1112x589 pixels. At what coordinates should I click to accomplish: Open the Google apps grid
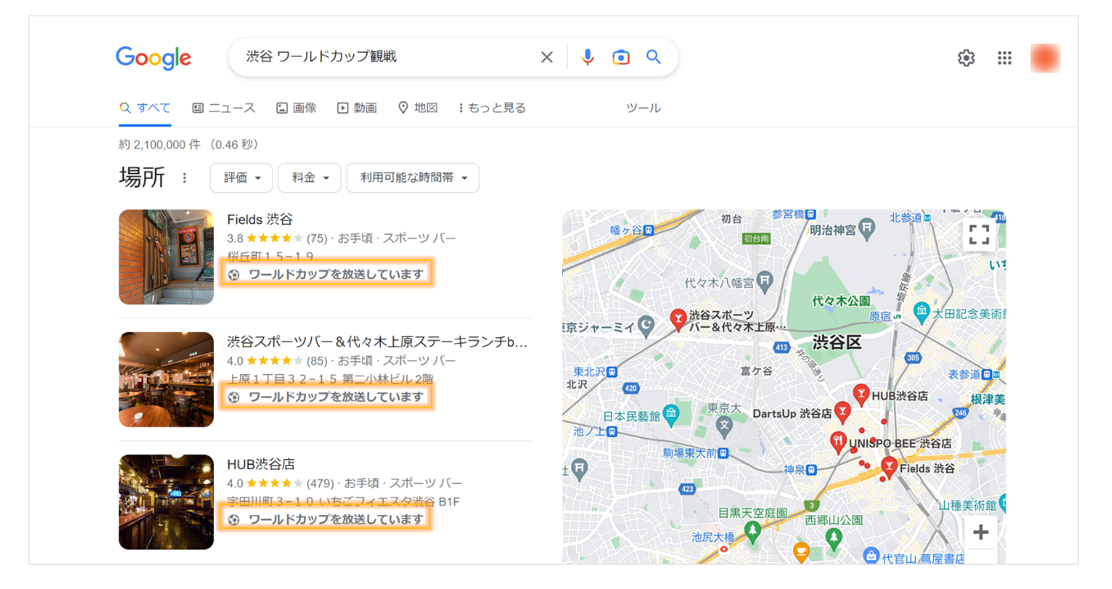coord(1004,58)
